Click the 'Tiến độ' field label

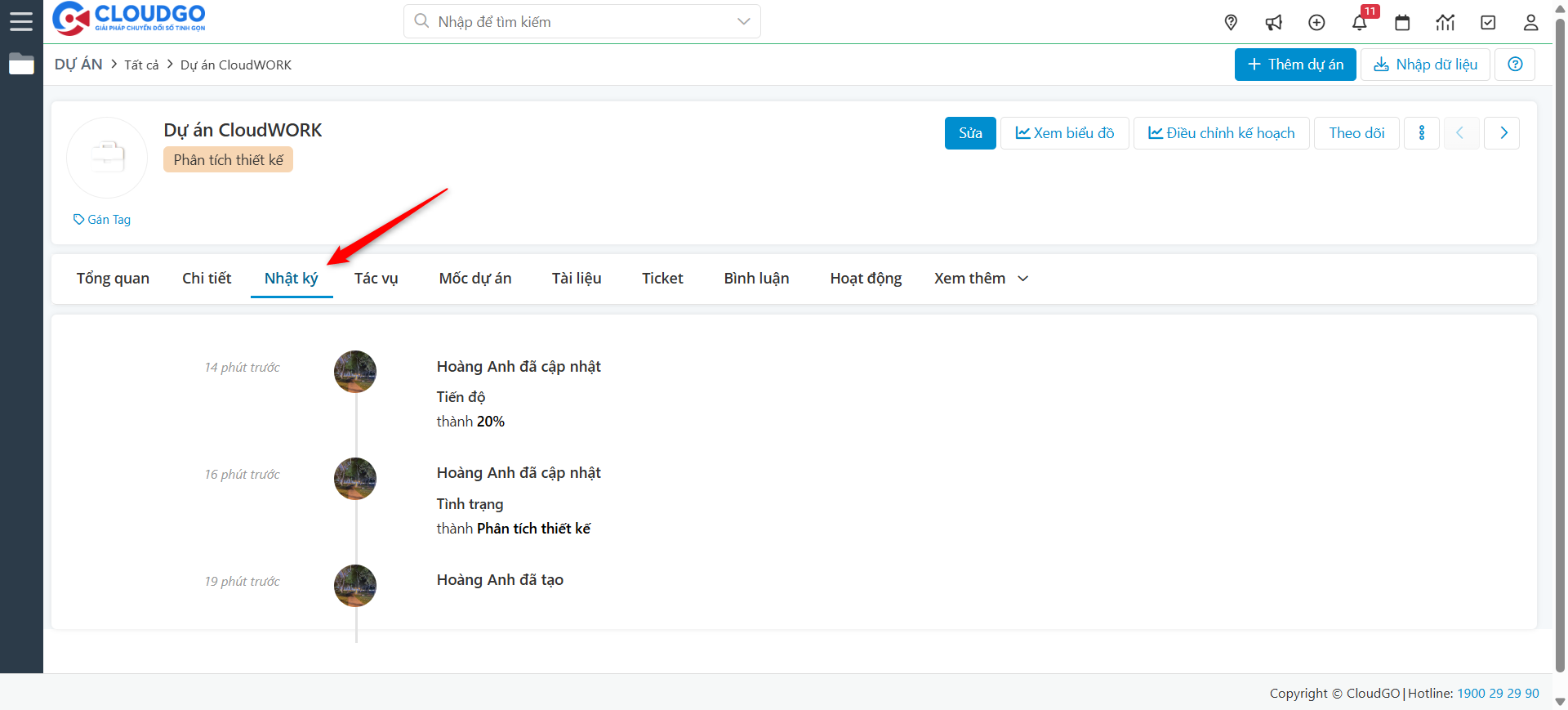(461, 397)
